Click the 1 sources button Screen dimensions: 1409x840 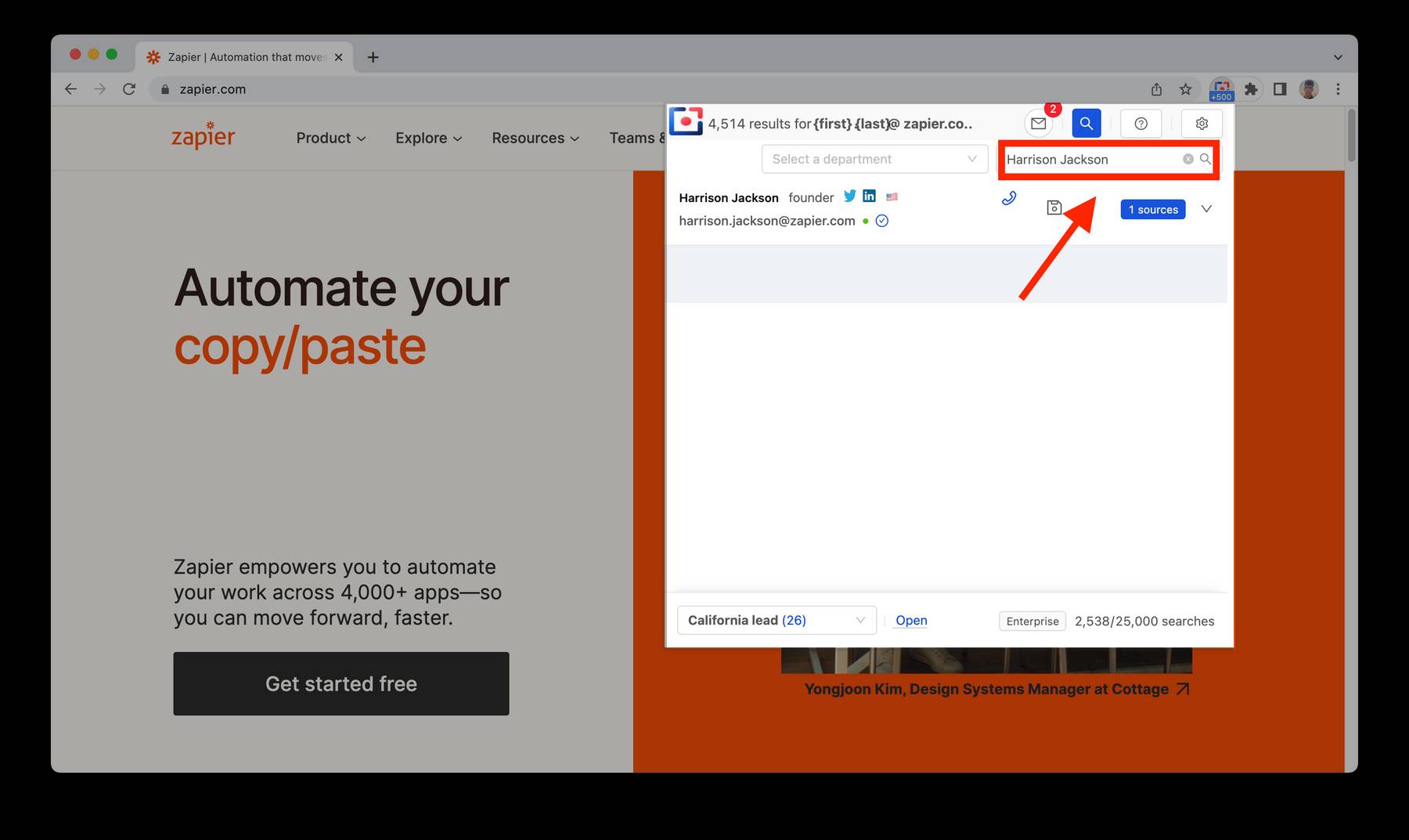pyautogui.click(x=1153, y=209)
